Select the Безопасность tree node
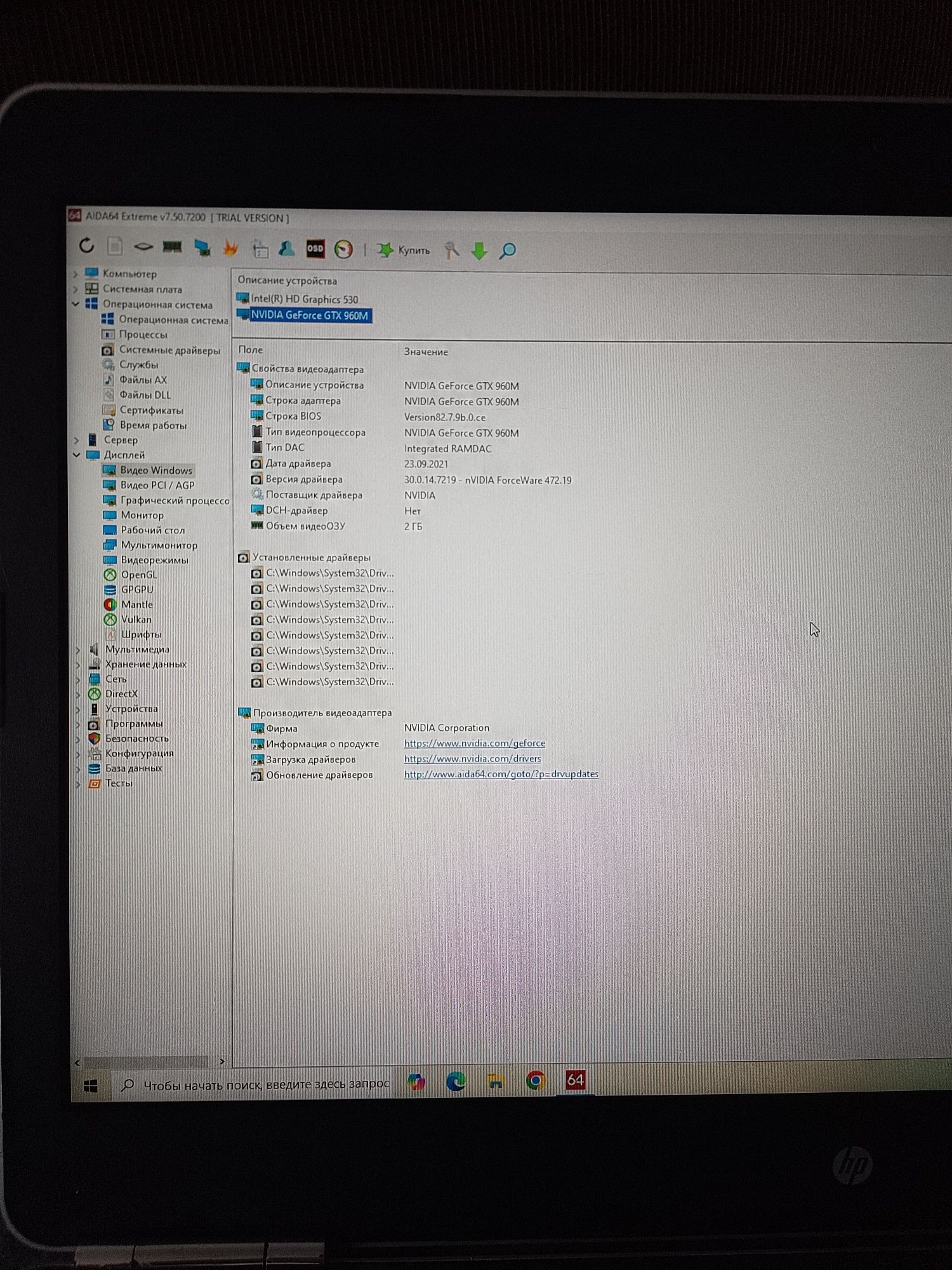This screenshot has width=952, height=1270. click(x=136, y=739)
